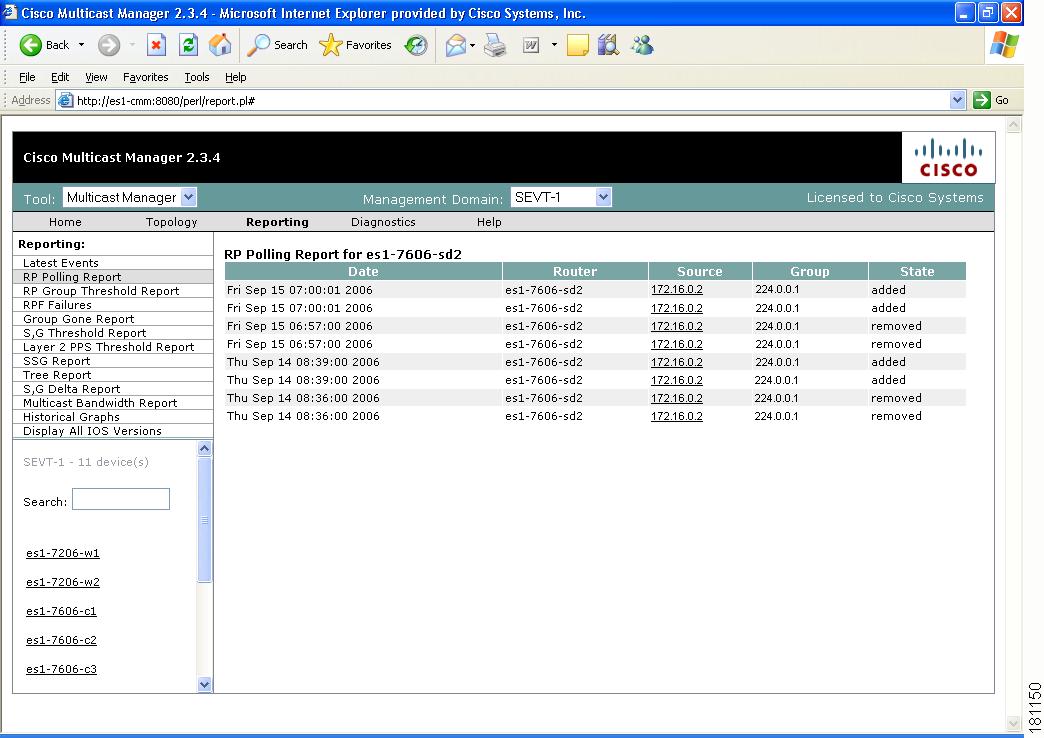Open RPF Failures report
This screenshot has width=1044, height=738.
tap(57, 305)
